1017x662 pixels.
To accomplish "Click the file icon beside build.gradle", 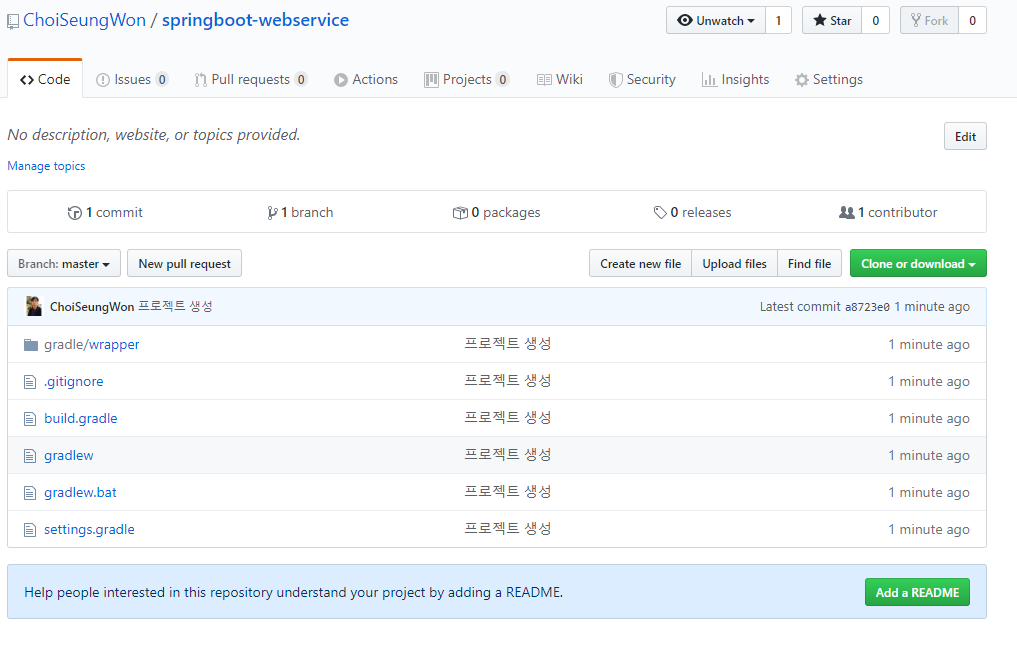I will [30, 419].
